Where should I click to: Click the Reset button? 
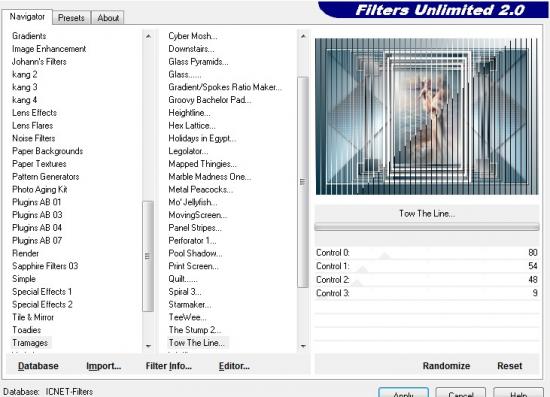(510, 366)
